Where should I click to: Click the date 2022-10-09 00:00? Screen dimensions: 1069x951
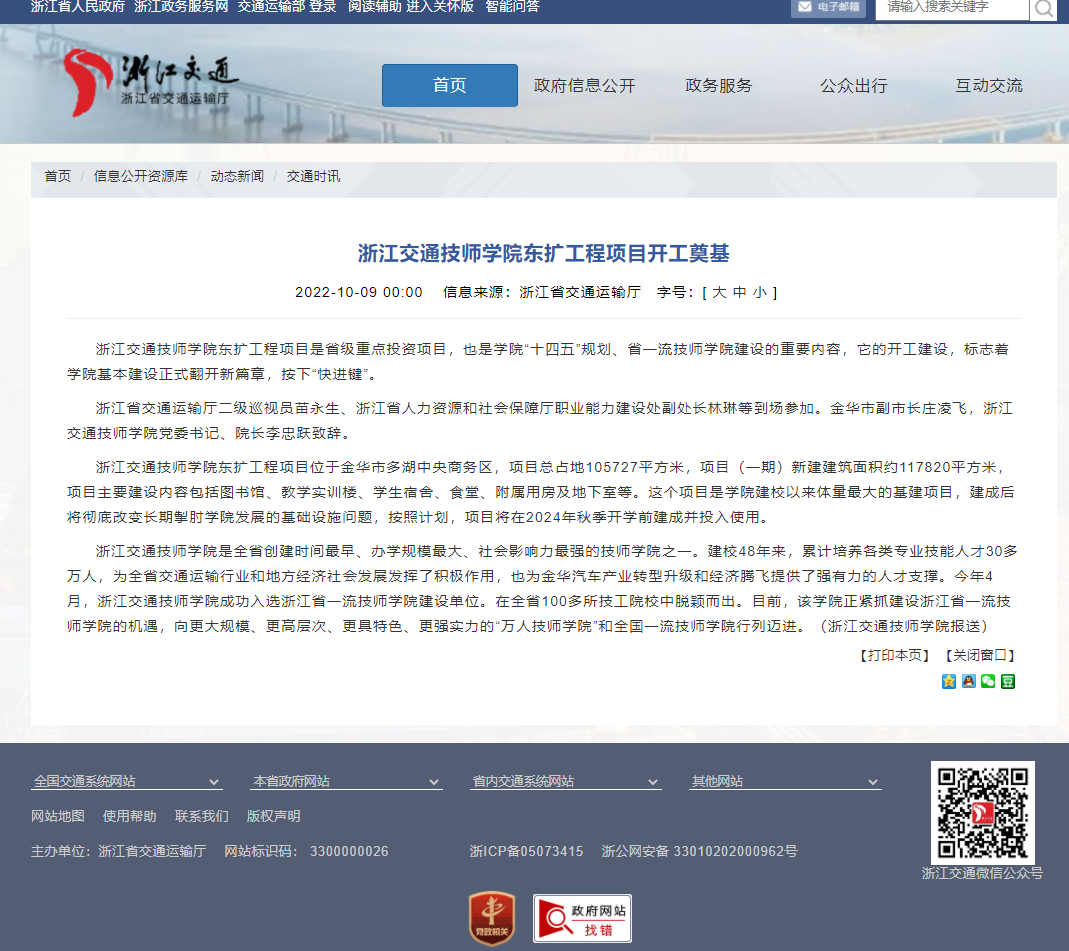tap(359, 292)
